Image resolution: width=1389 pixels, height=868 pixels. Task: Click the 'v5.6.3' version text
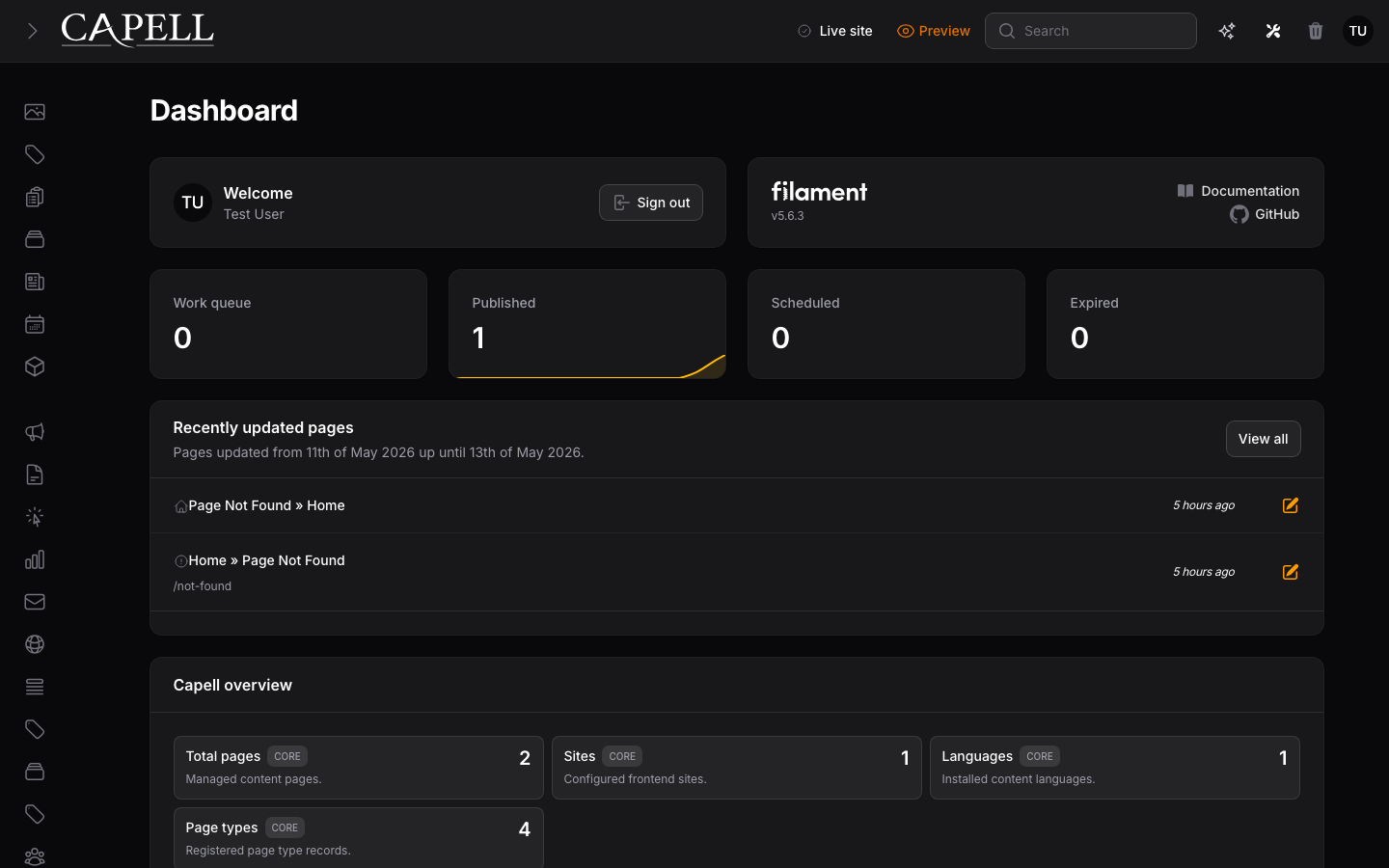787,216
